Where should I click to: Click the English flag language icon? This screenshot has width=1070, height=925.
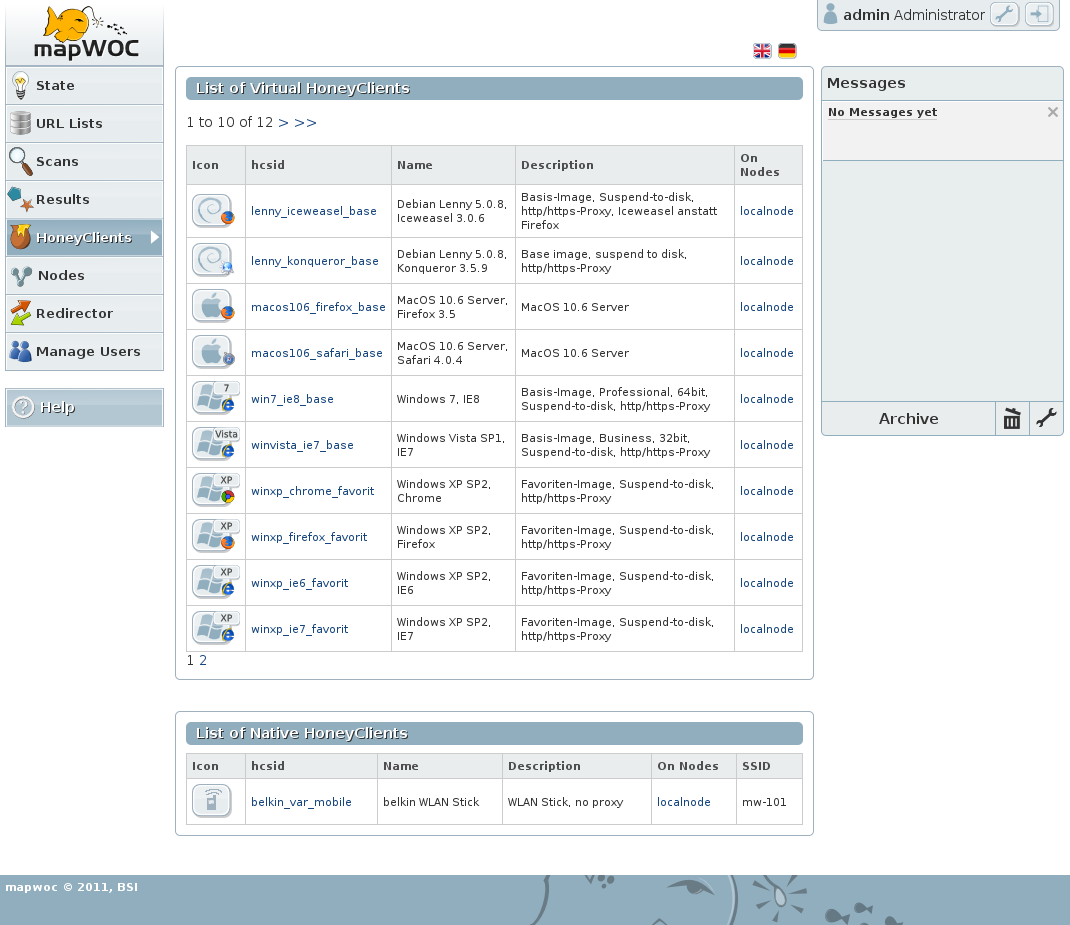pos(762,51)
